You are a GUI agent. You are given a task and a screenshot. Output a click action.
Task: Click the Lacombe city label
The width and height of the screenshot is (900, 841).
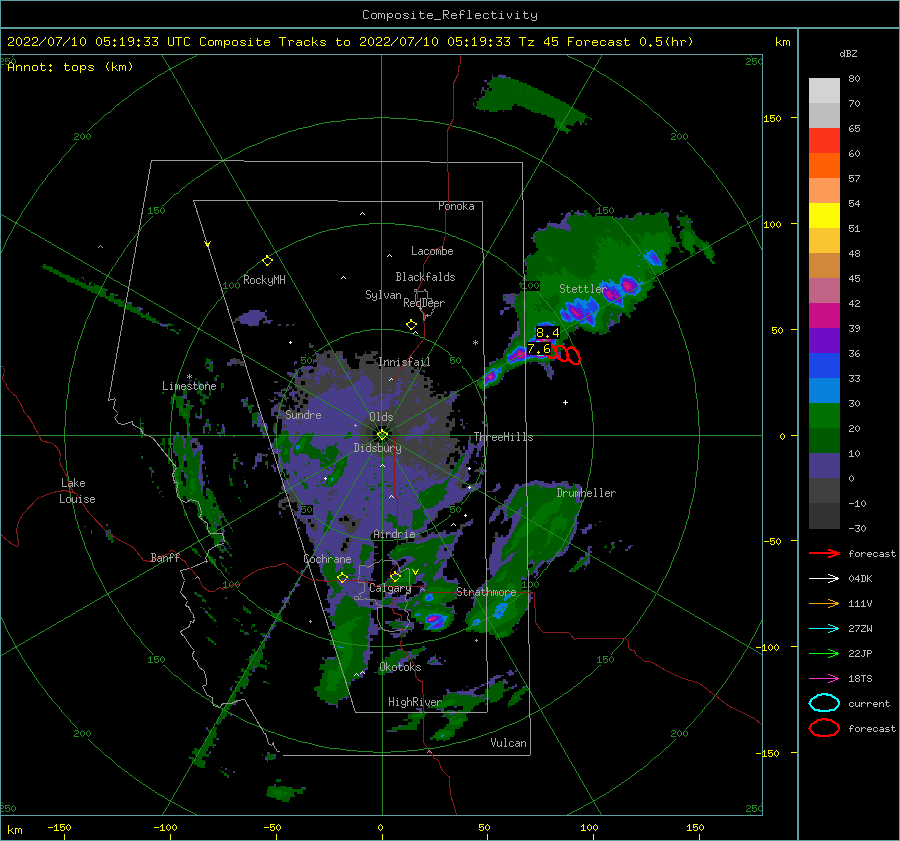[432, 251]
